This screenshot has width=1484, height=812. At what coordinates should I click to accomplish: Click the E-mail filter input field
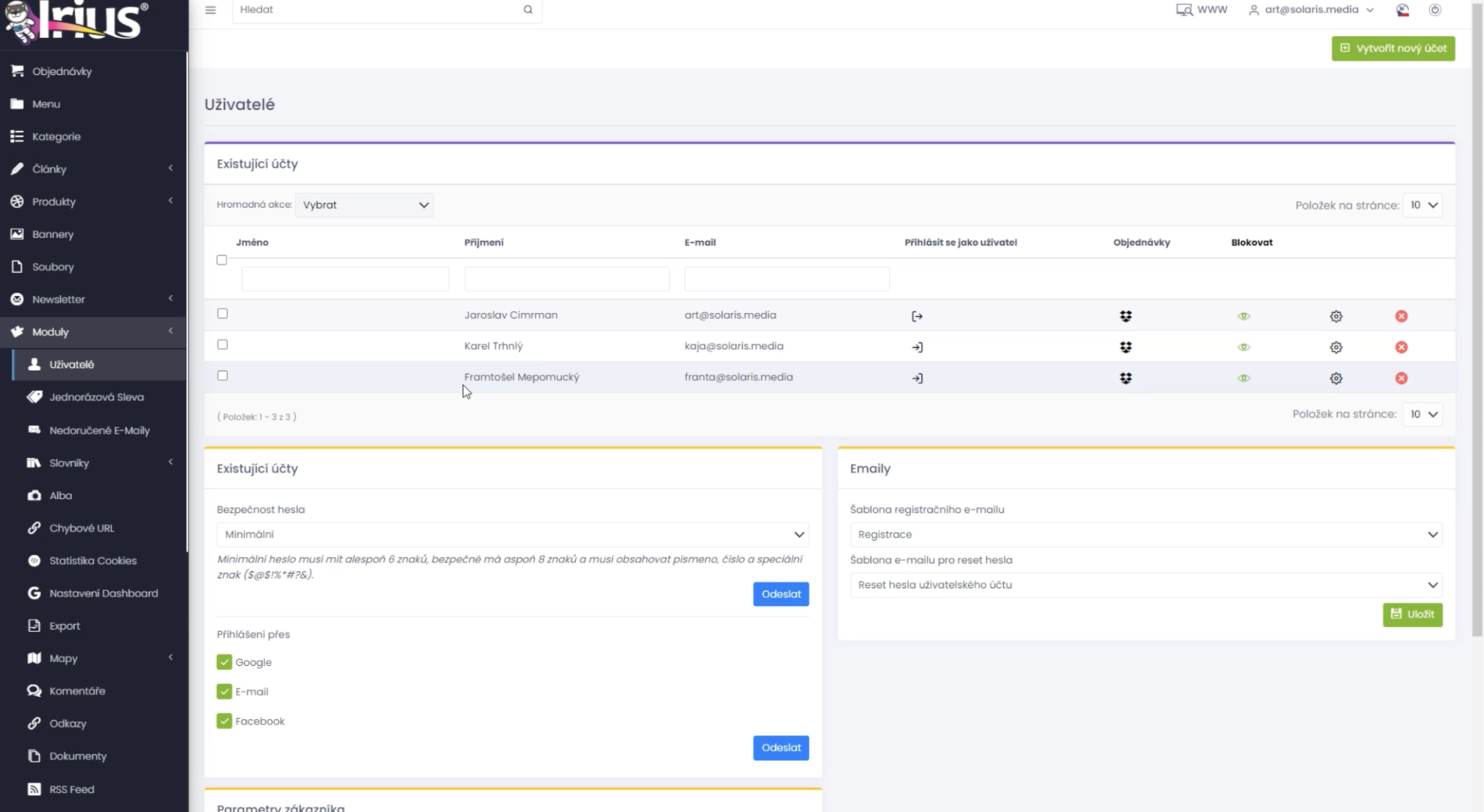click(786, 278)
